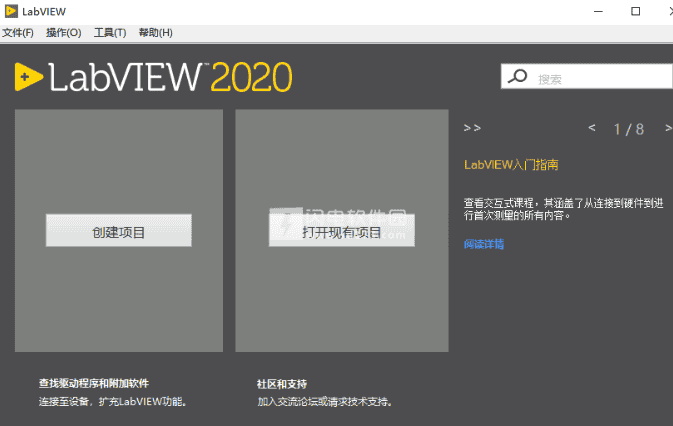Expand the side panel with >> chevrons
This screenshot has width=673, height=426.
(x=473, y=128)
